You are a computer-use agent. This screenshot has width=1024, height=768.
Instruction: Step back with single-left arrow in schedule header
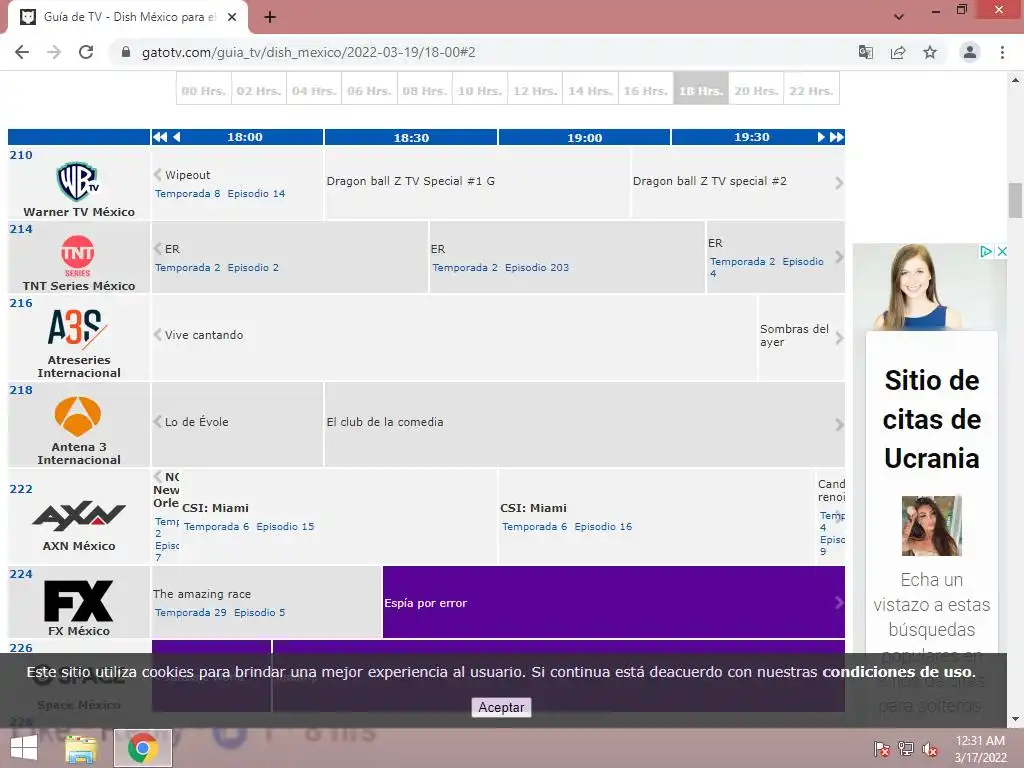pos(176,137)
